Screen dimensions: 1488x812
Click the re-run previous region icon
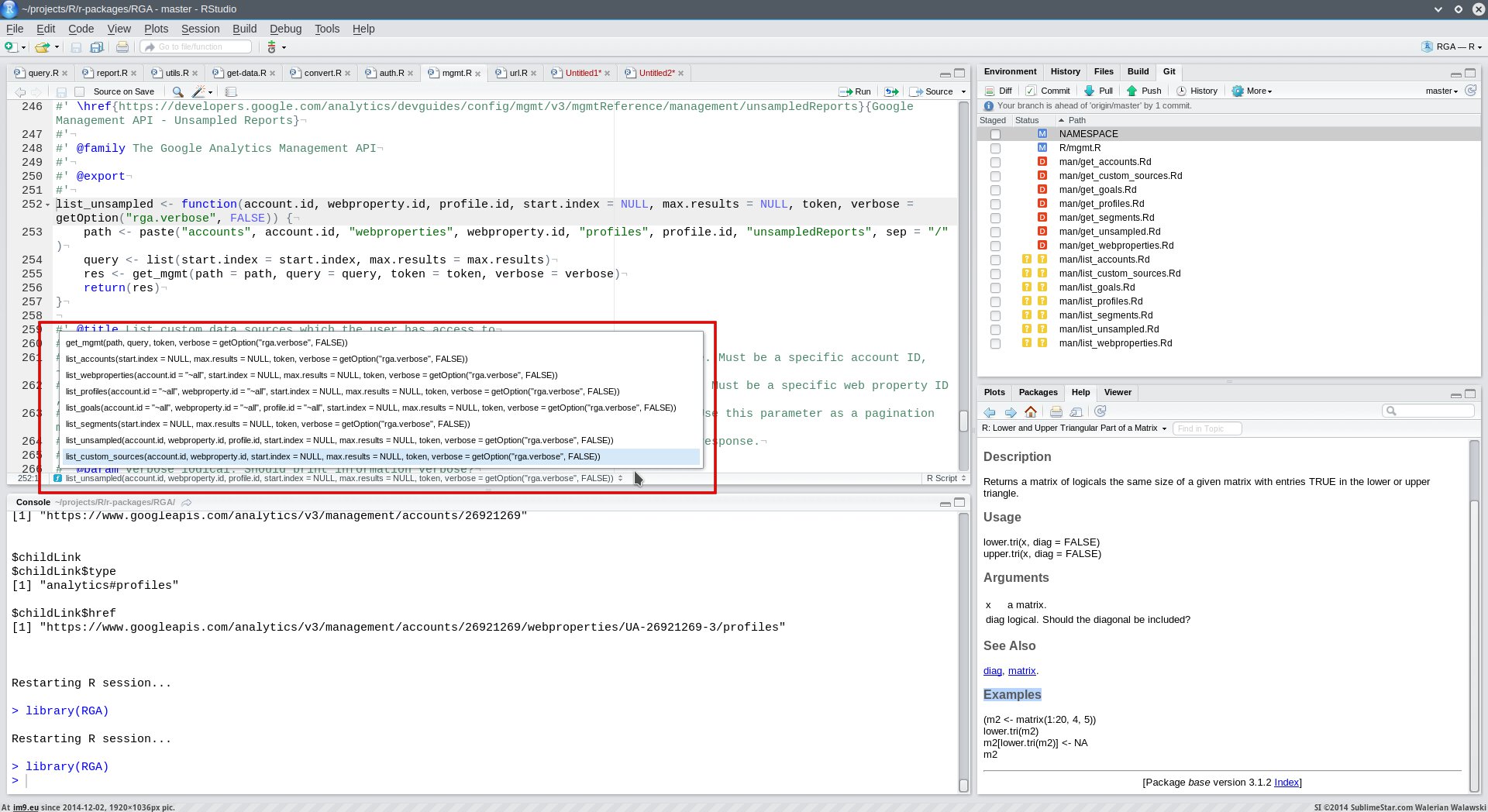892,91
